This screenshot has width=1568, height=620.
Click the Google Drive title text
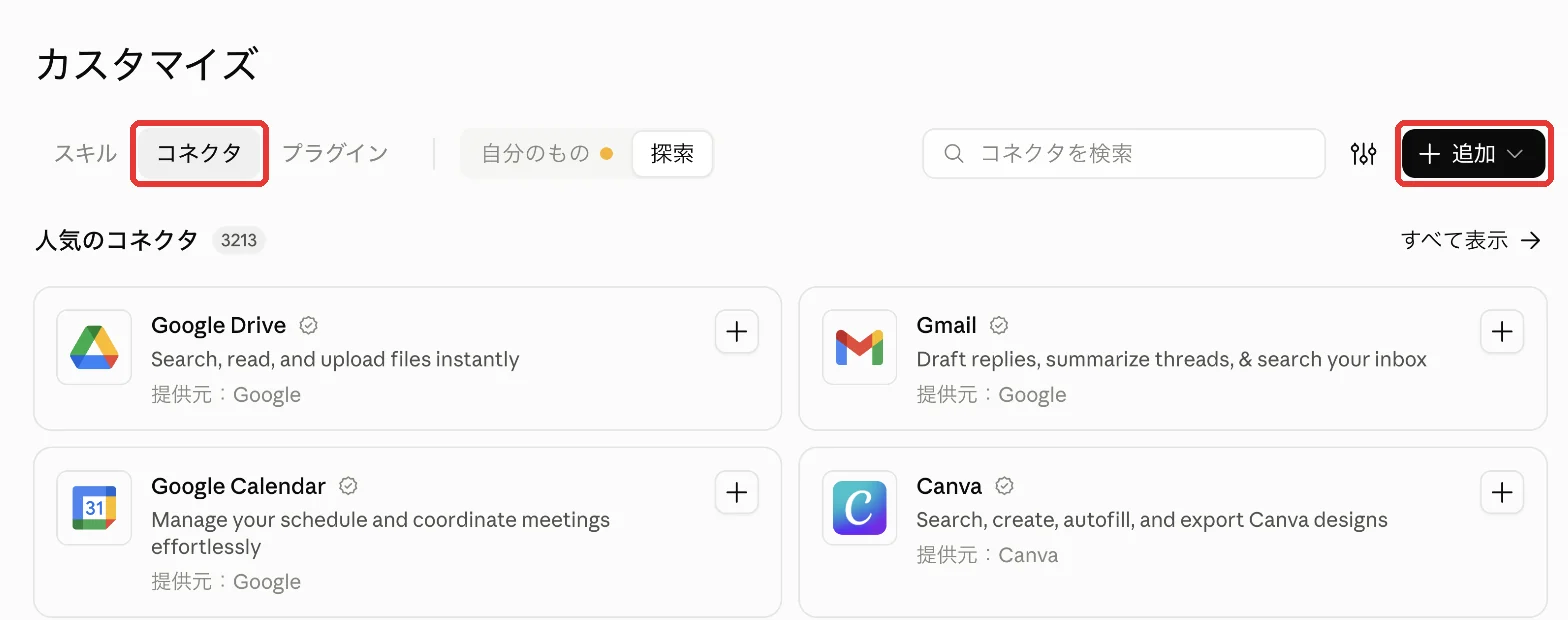(219, 325)
